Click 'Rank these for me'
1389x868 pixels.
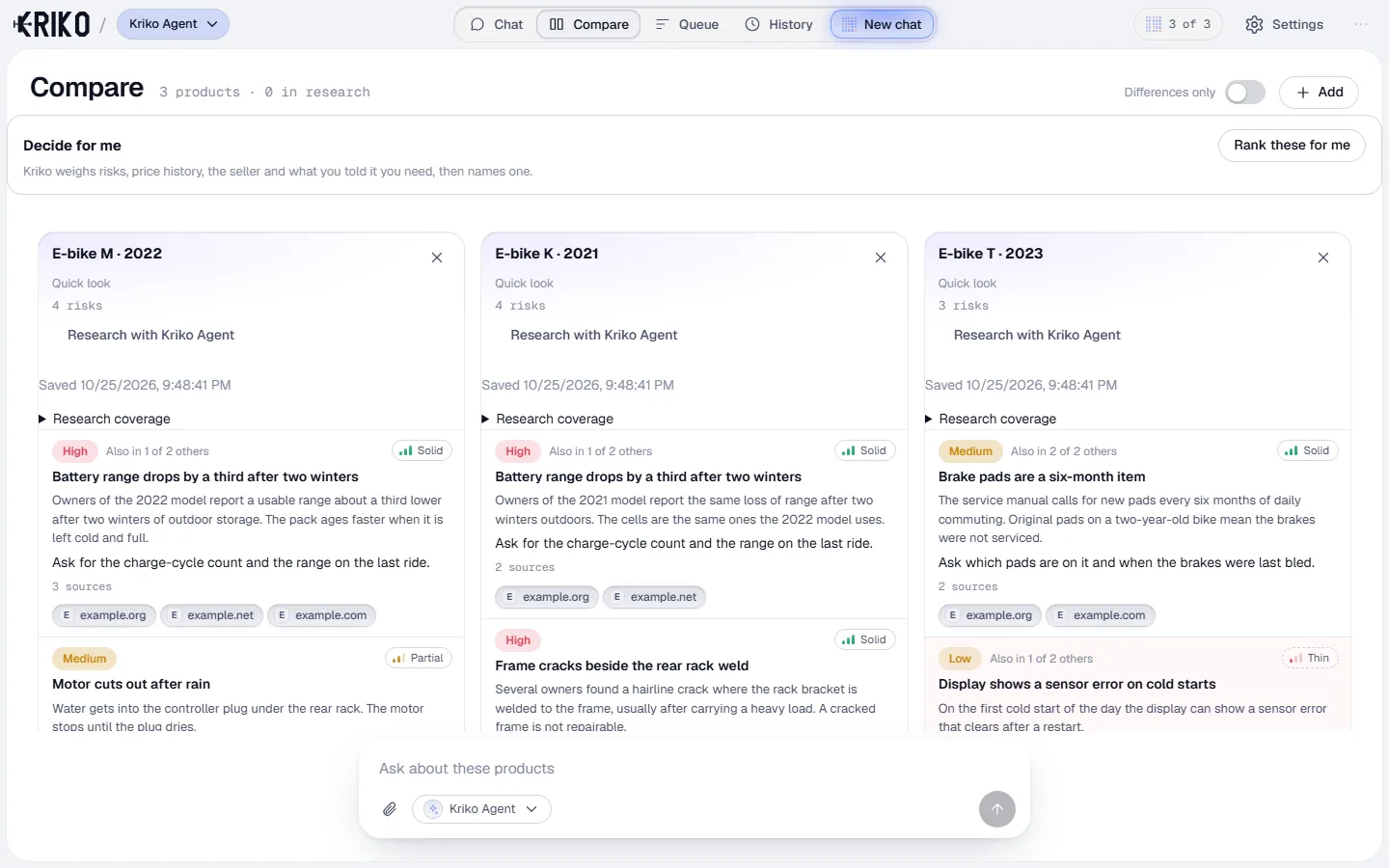coord(1292,146)
